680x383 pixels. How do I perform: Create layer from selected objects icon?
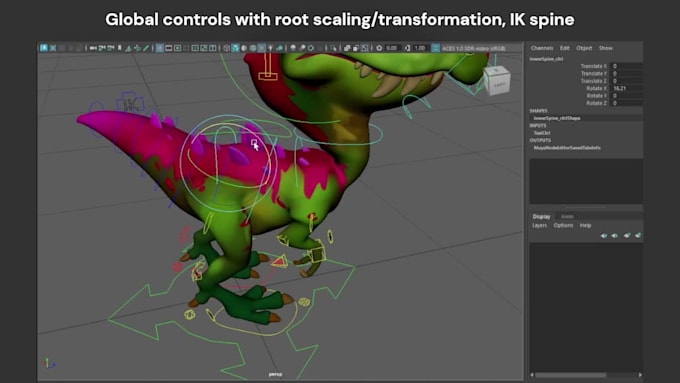tap(638, 236)
